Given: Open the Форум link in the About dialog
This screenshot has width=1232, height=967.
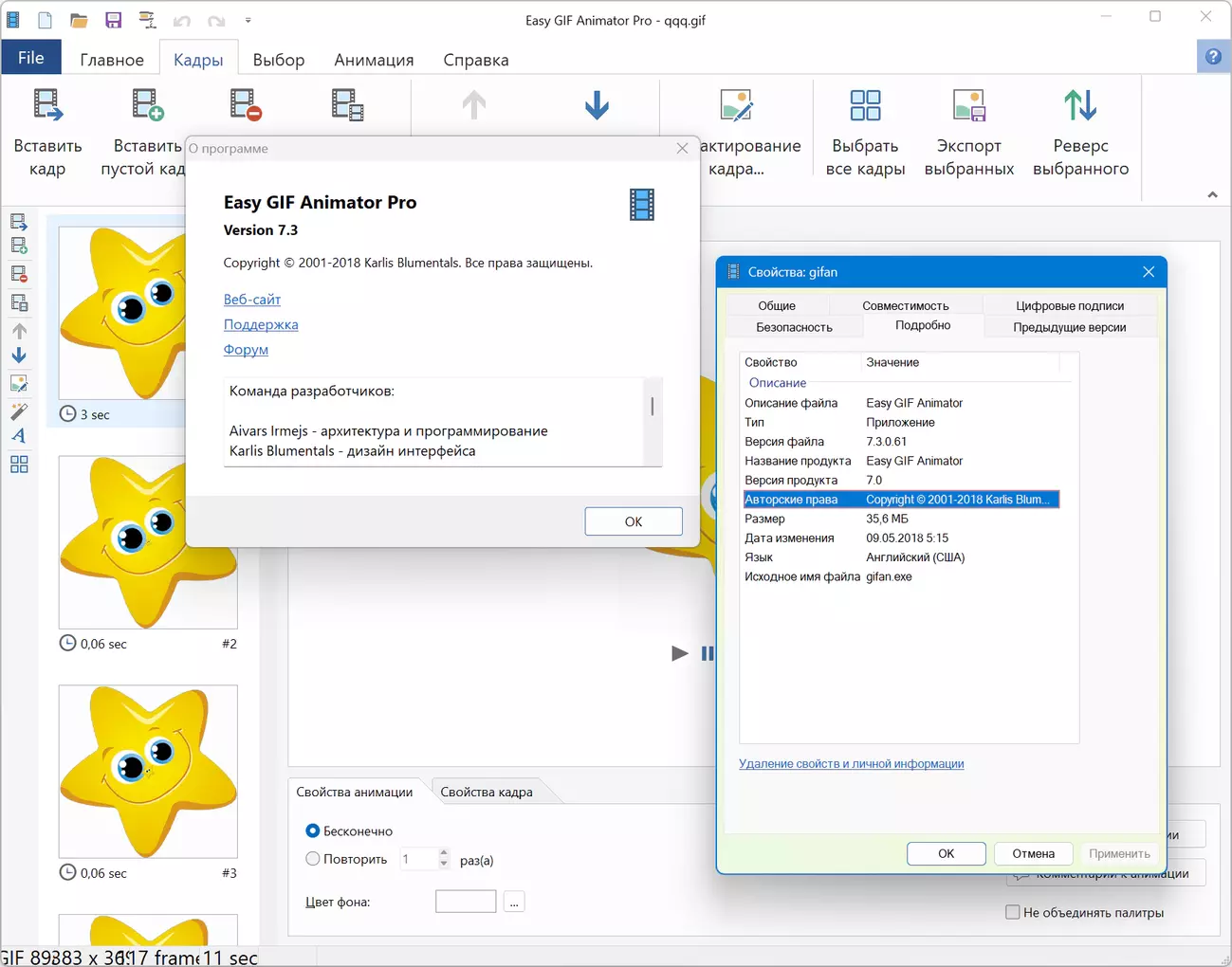Looking at the screenshot, I should [x=246, y=350].
